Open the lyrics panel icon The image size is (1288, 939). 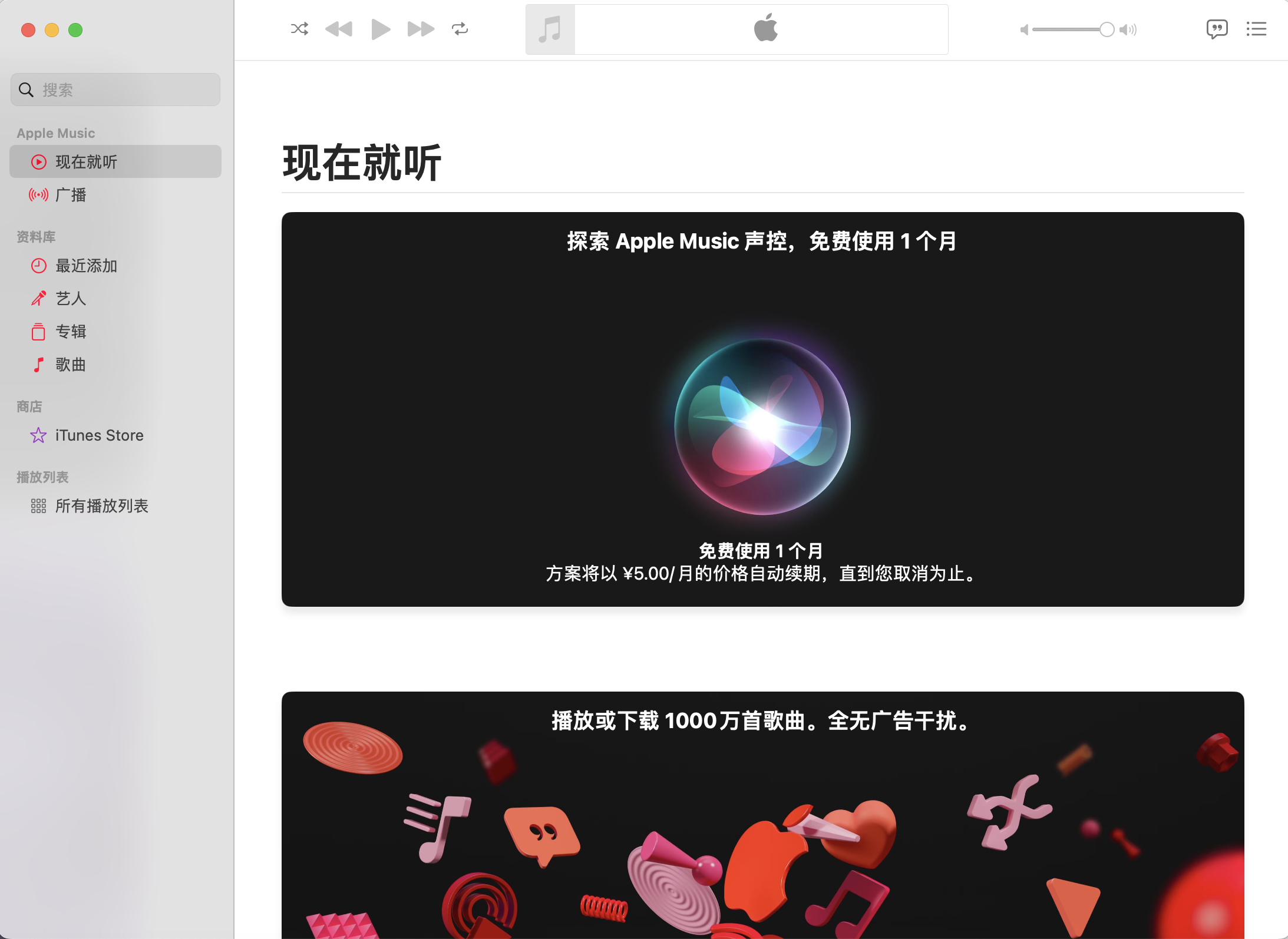tap(1217, 29)
